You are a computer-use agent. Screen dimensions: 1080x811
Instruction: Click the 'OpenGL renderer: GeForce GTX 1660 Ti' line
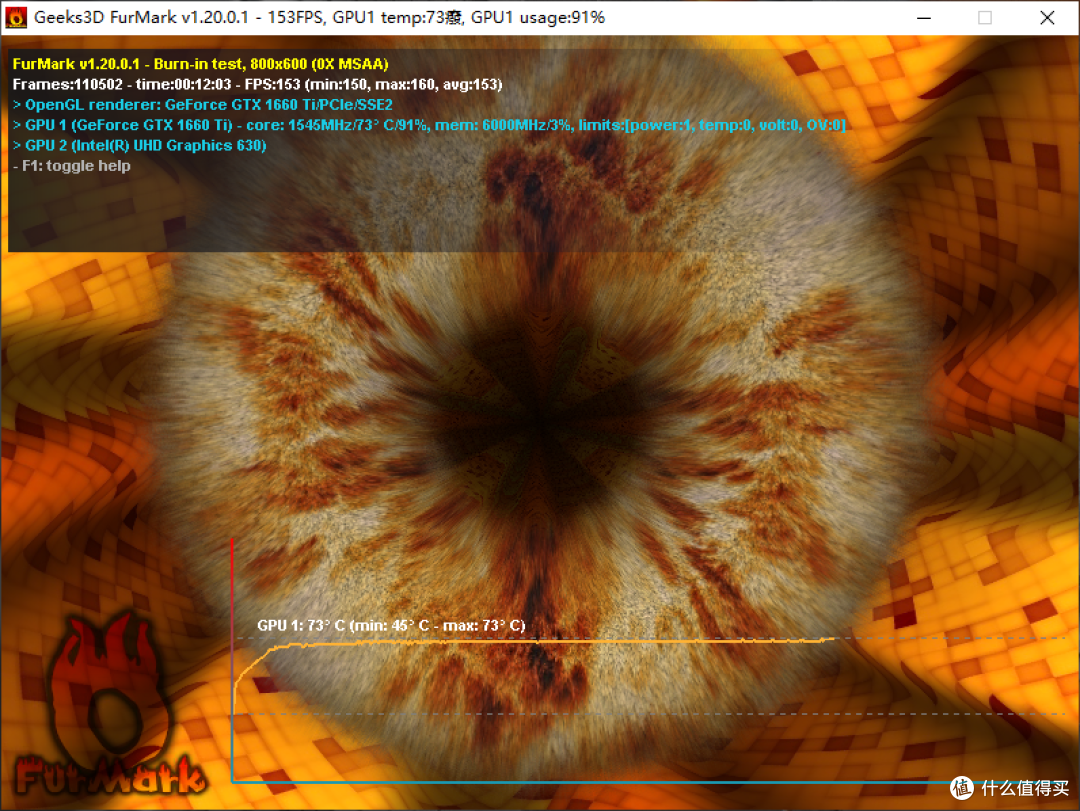[202, 105]
